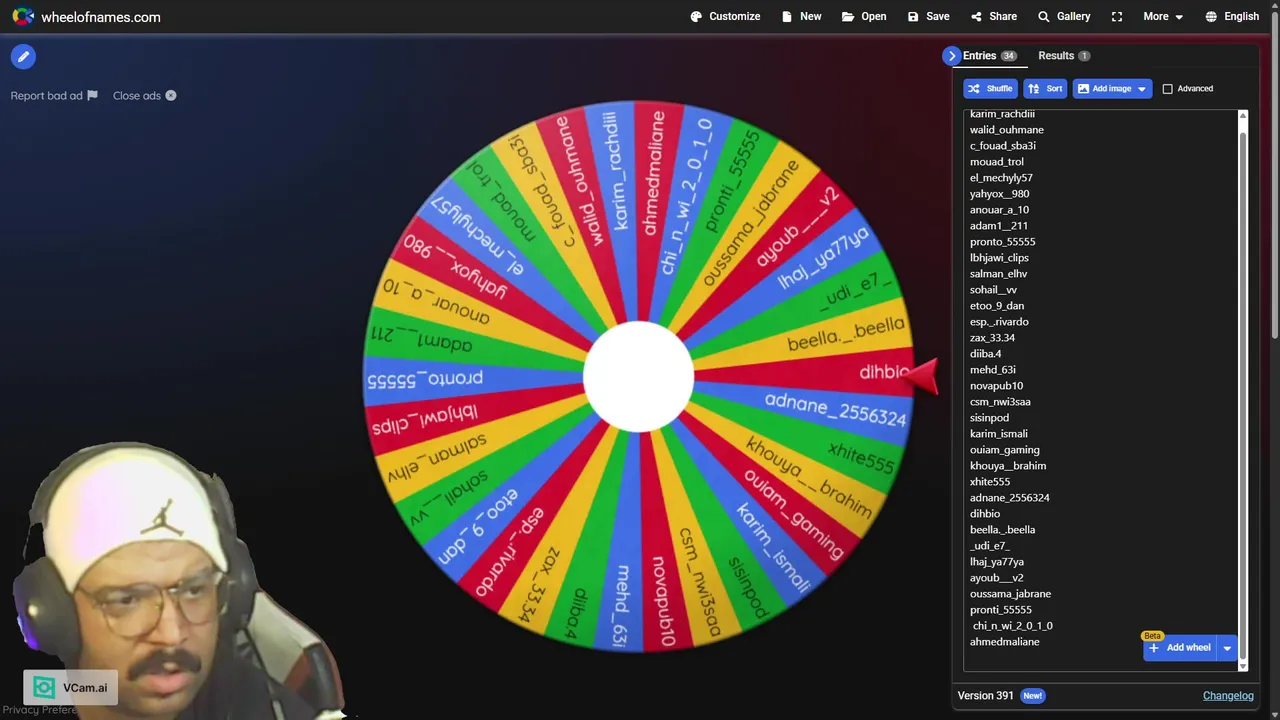Select entry 'lbhjawi_clips' in the list
The image size is (1280, 720).
click(x=999, y=258)
